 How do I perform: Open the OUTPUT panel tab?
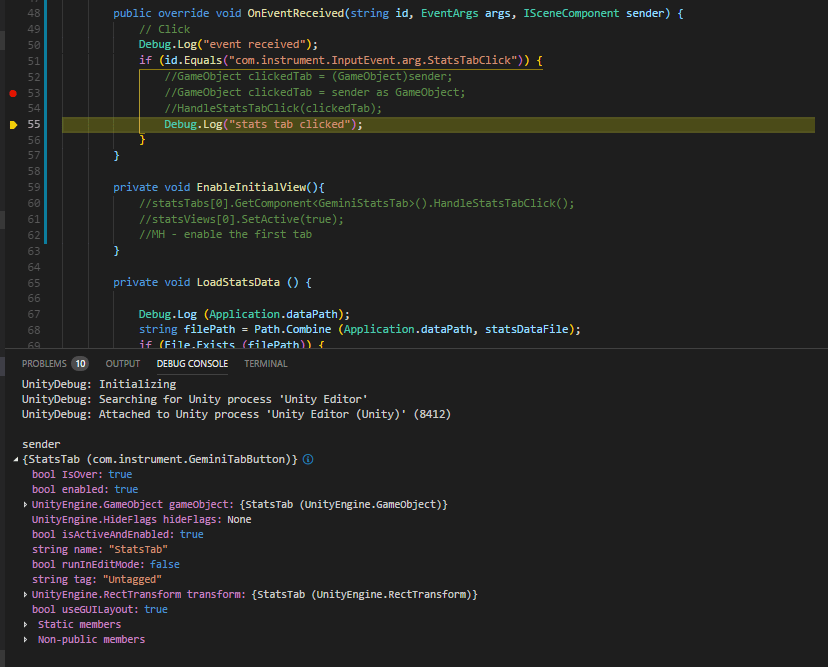(x=123, y=363)
